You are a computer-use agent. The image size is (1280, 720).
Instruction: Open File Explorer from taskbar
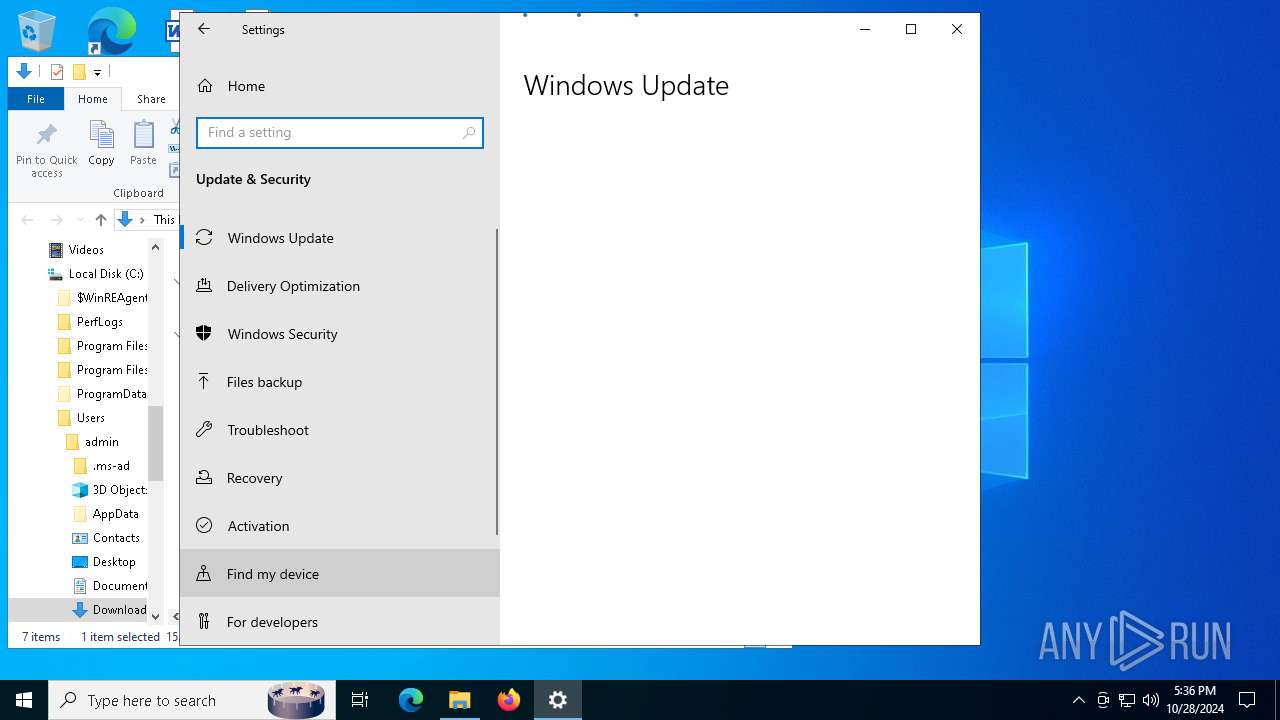click(x=460, y=700)
